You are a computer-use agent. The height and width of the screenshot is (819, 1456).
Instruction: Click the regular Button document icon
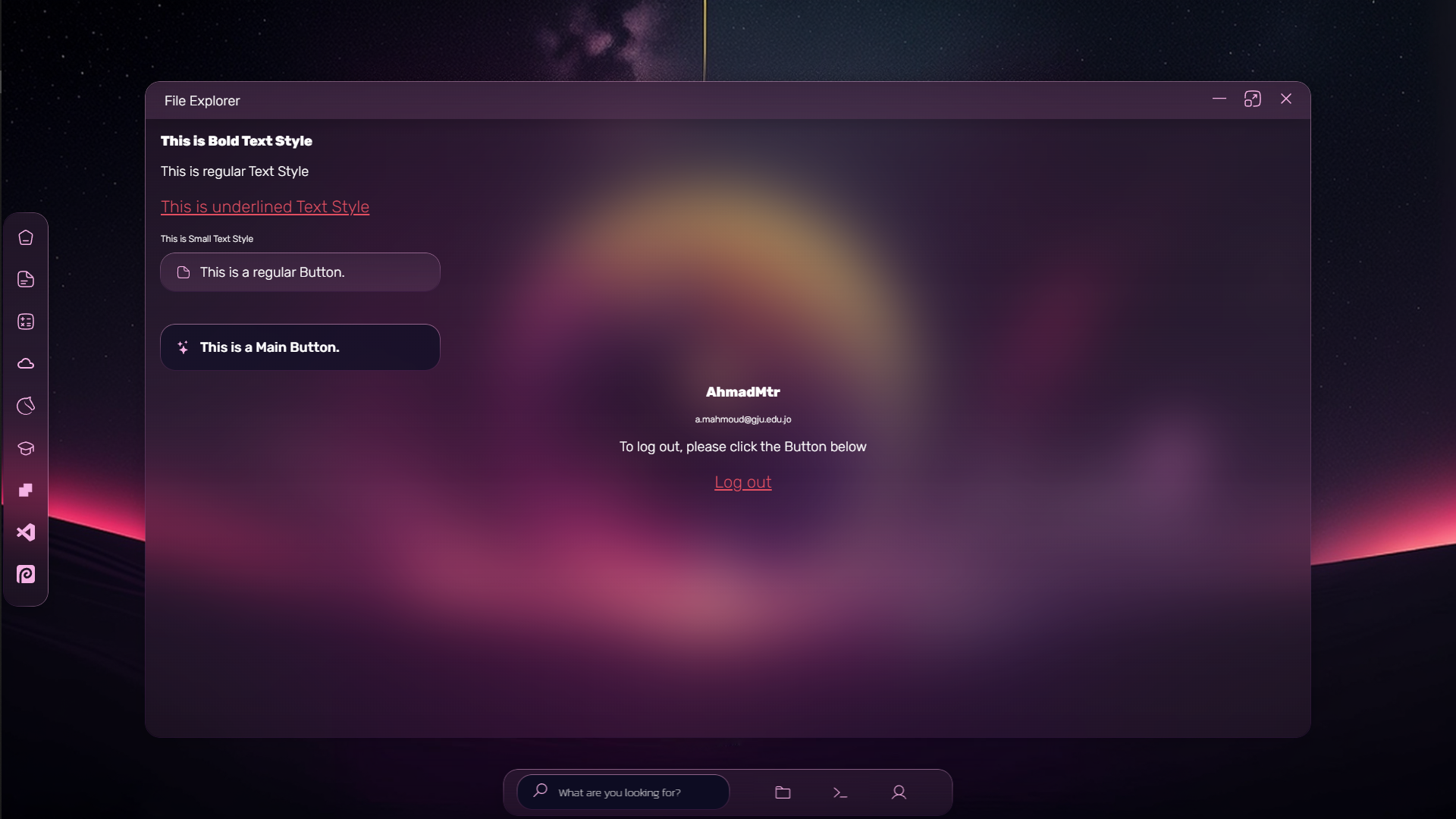click(183, 271)
